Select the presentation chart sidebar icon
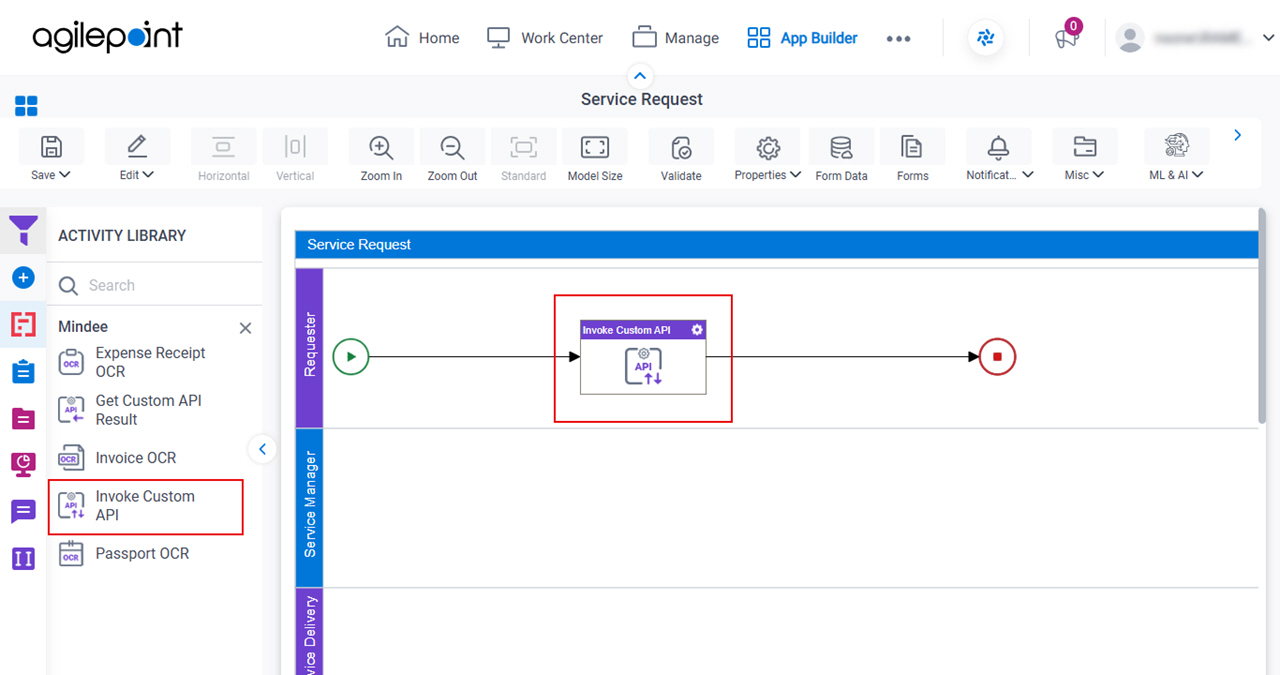Viewport: 1280px width, 675px height. tap(23, 464)
